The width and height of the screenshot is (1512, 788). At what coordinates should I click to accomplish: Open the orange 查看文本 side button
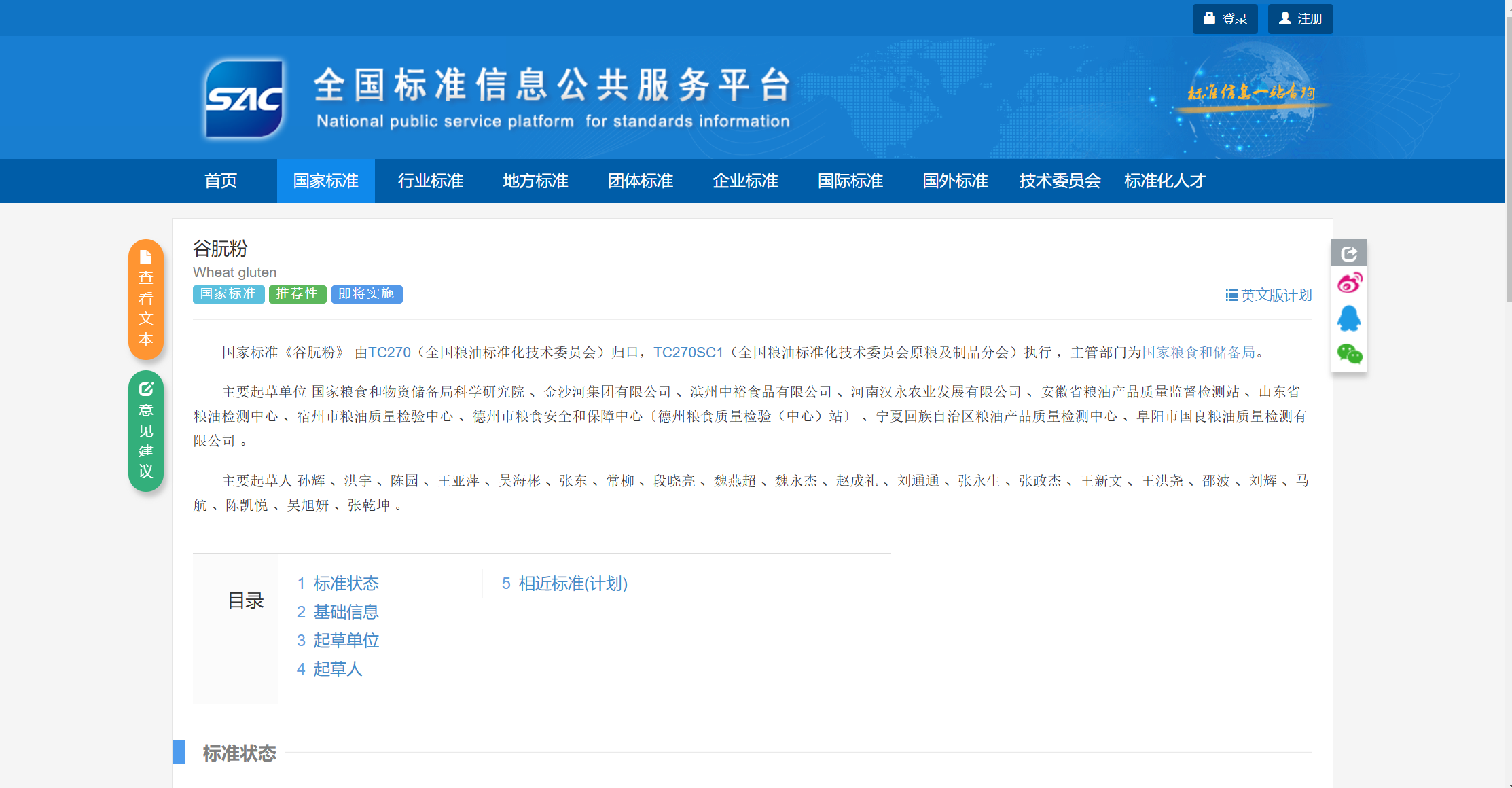pyautogui.click(x=146, y=299)
